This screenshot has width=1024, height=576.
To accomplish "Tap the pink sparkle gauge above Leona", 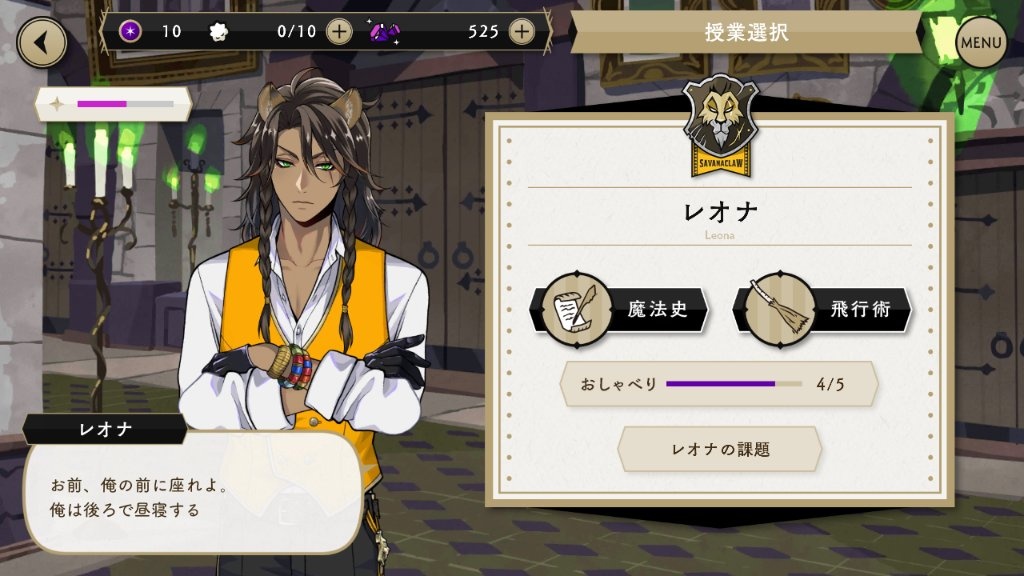I will tap(114, 104).
